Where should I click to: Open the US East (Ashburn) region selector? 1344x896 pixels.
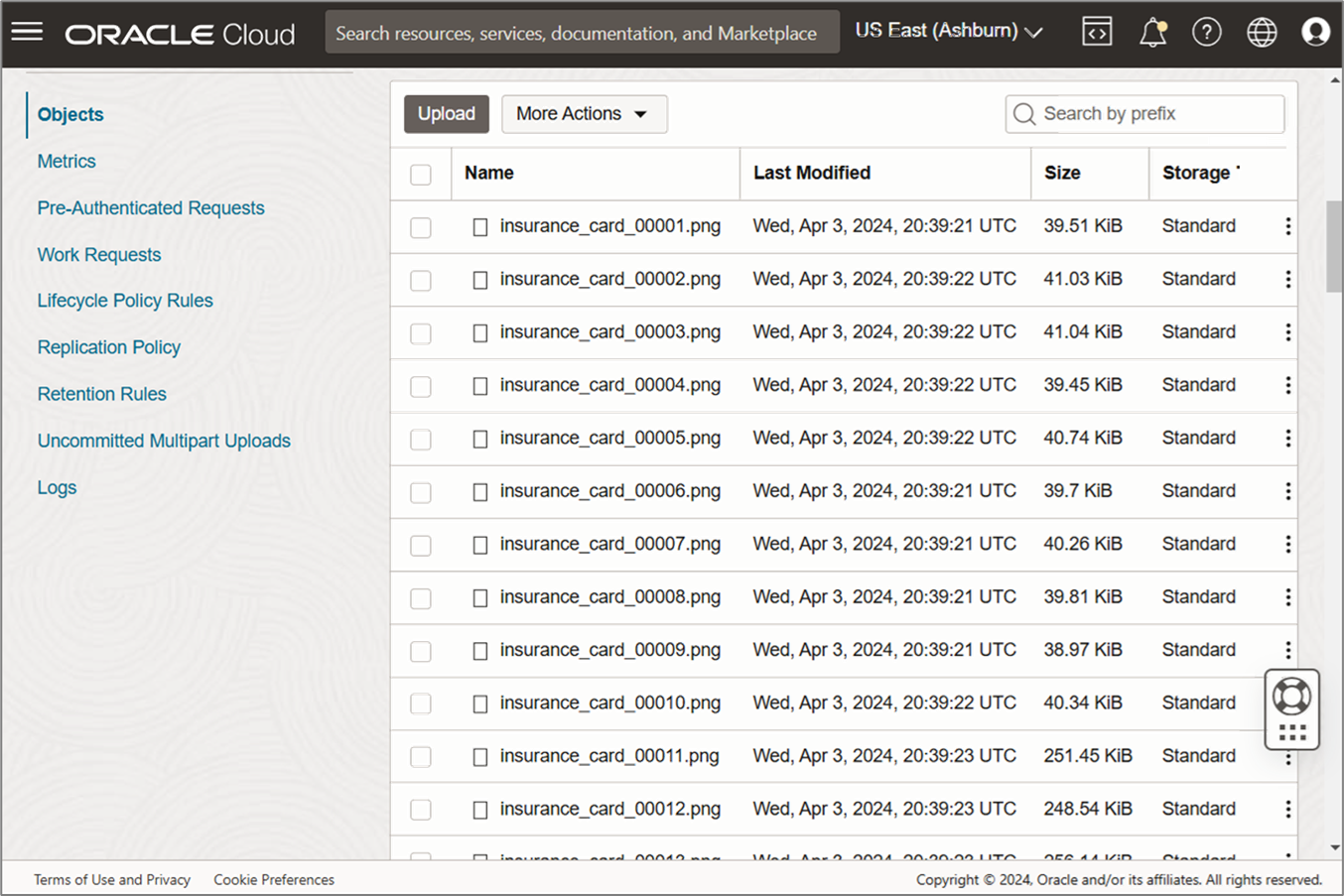click(x=948, y=31)
